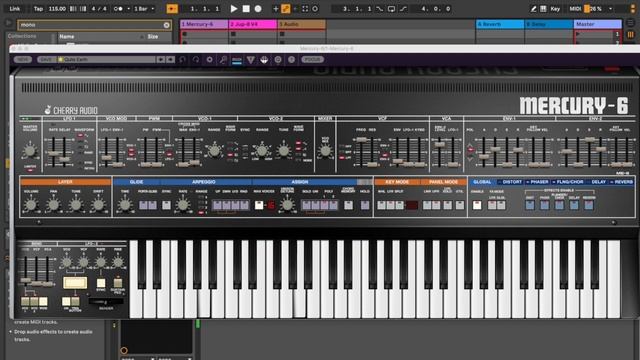The height and width of the screenshot is (360, 640).
Task: Toggle the DIST effects enable button
Action: pyautogui.click(x=530, y=205)
